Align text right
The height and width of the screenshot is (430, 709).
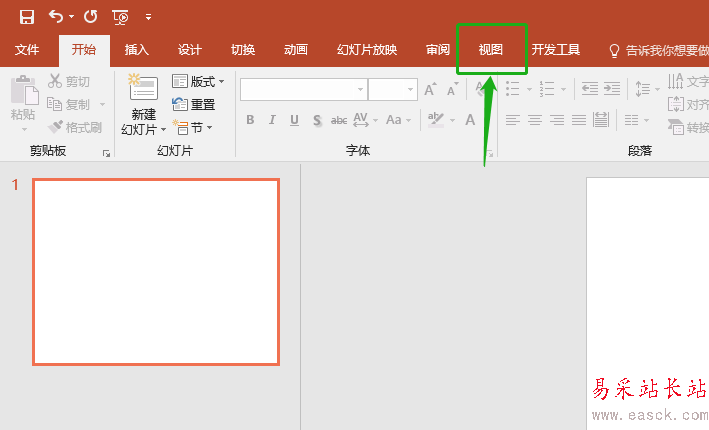(557, 120)
